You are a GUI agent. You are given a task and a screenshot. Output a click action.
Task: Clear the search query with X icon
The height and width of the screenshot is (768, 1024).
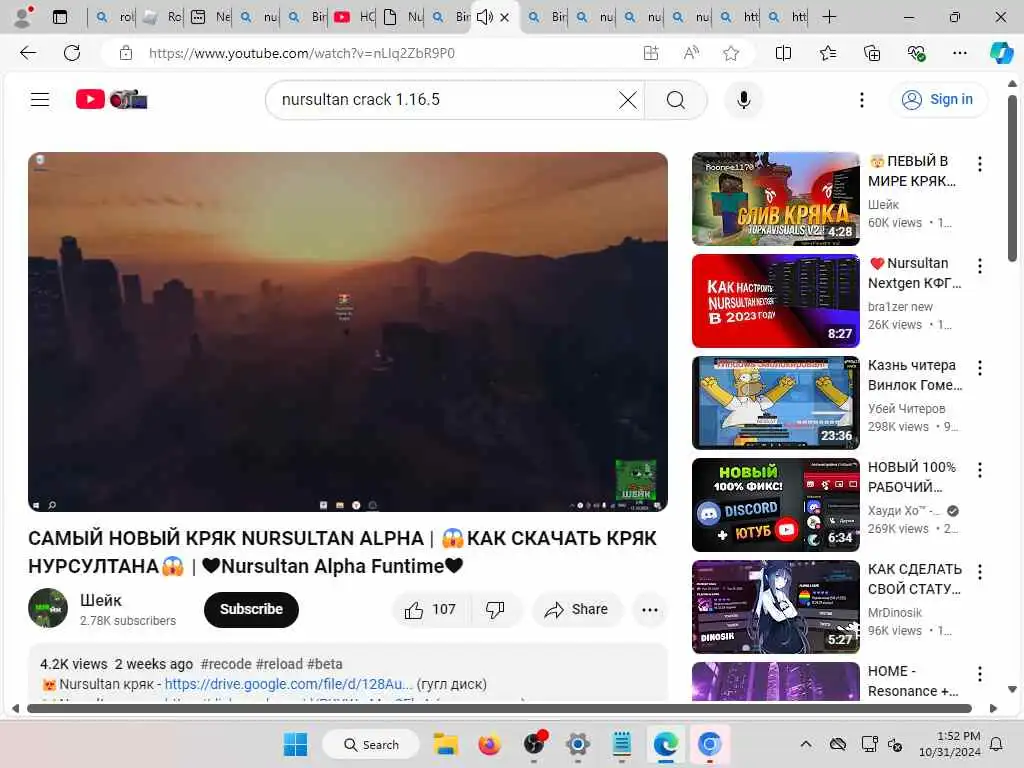click(628, 100)
